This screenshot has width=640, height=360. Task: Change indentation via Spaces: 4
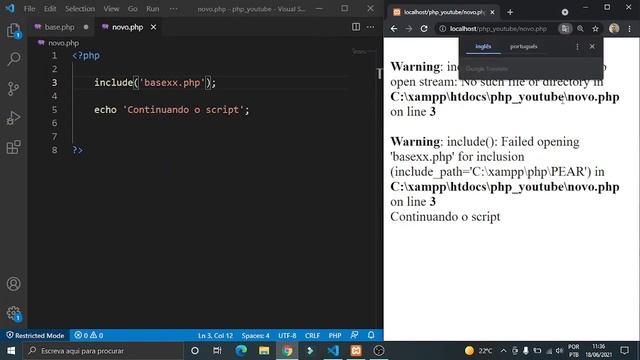point(256,336)
